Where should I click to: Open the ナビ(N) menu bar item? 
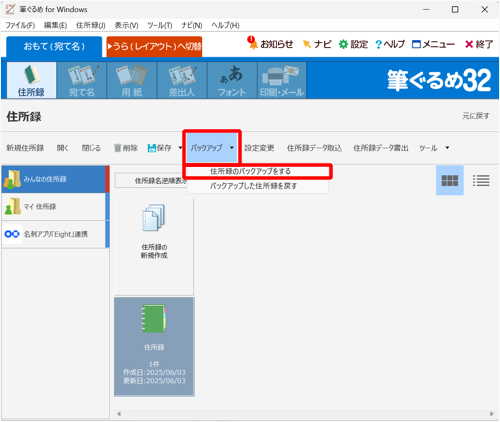(192, 25)
